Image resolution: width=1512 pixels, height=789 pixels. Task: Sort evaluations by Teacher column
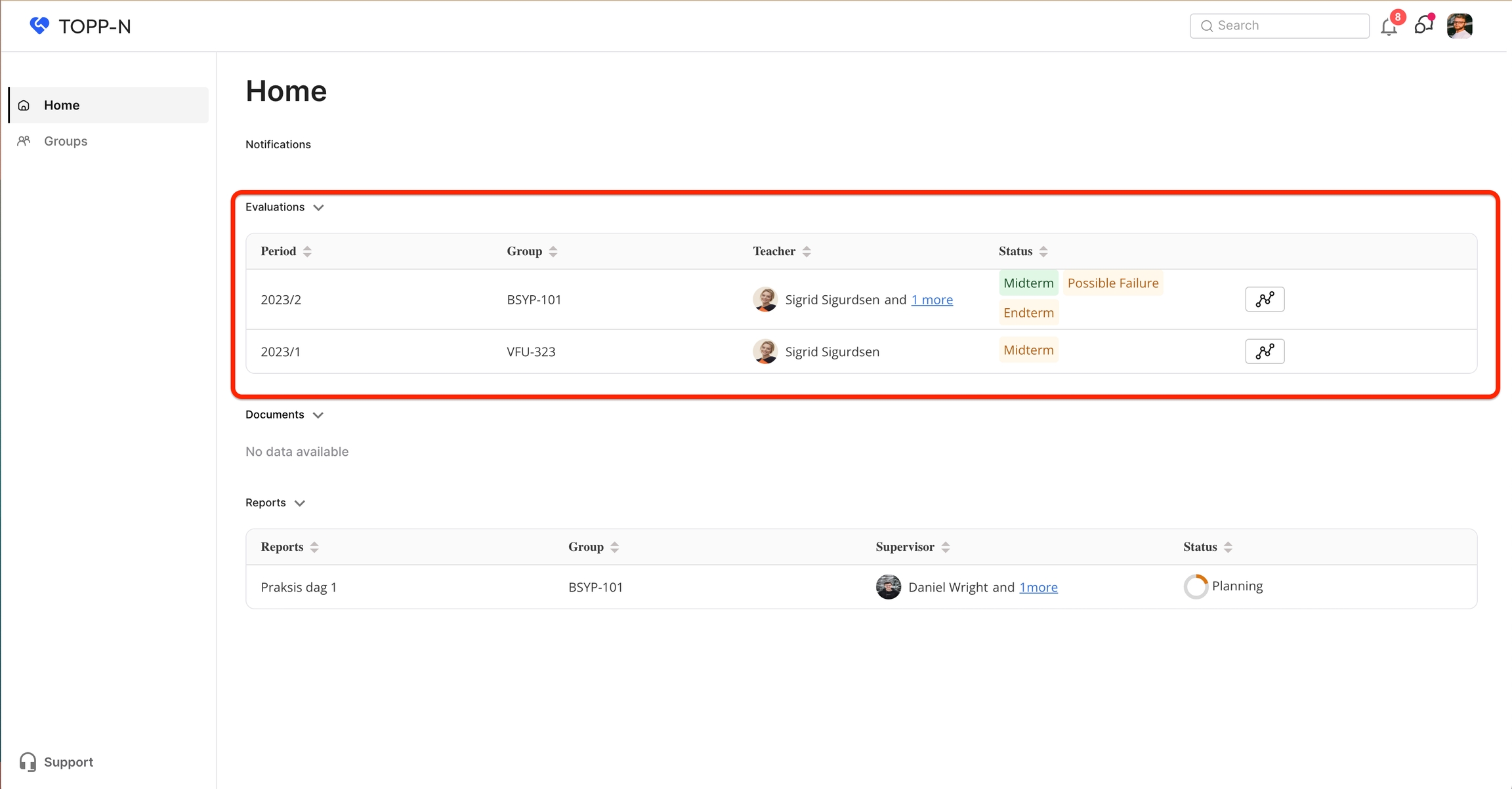pos(807,252)
